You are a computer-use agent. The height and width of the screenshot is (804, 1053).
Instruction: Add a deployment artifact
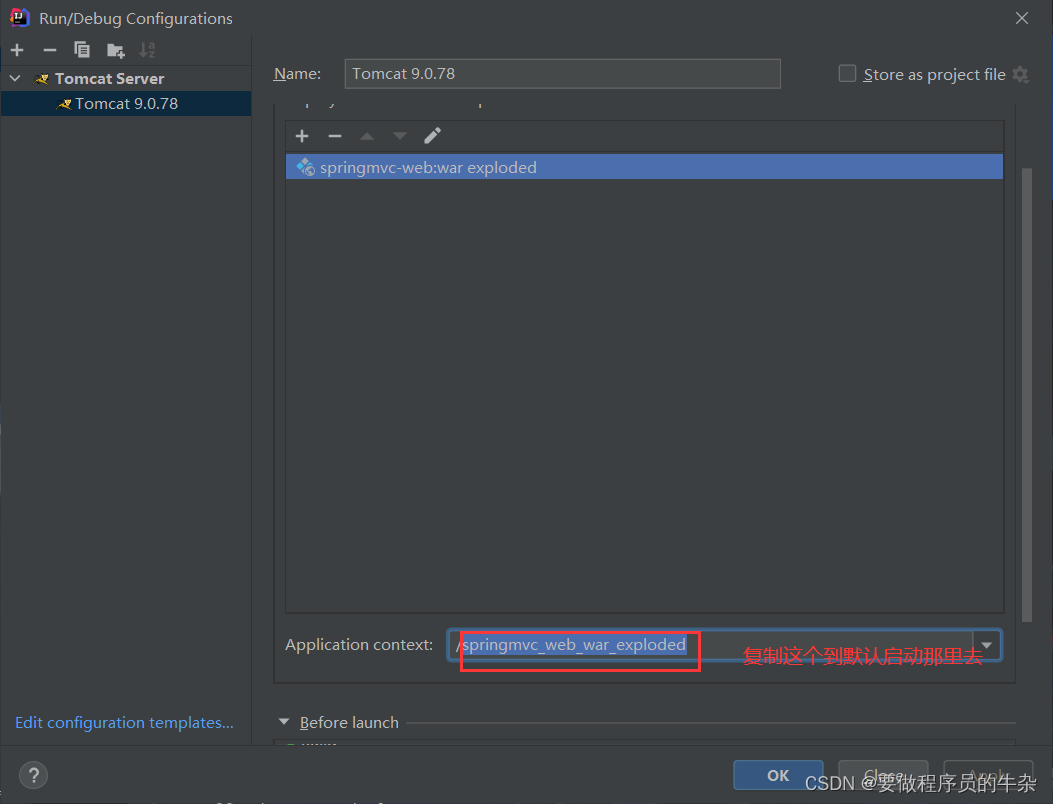point(301,135)
